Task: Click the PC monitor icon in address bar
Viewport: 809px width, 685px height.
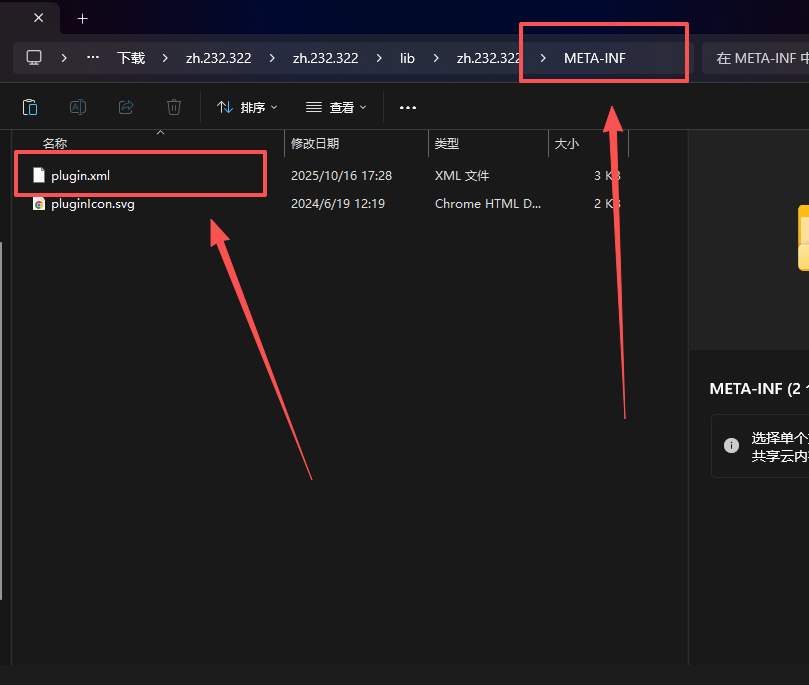Action: (x=35, y=58)
